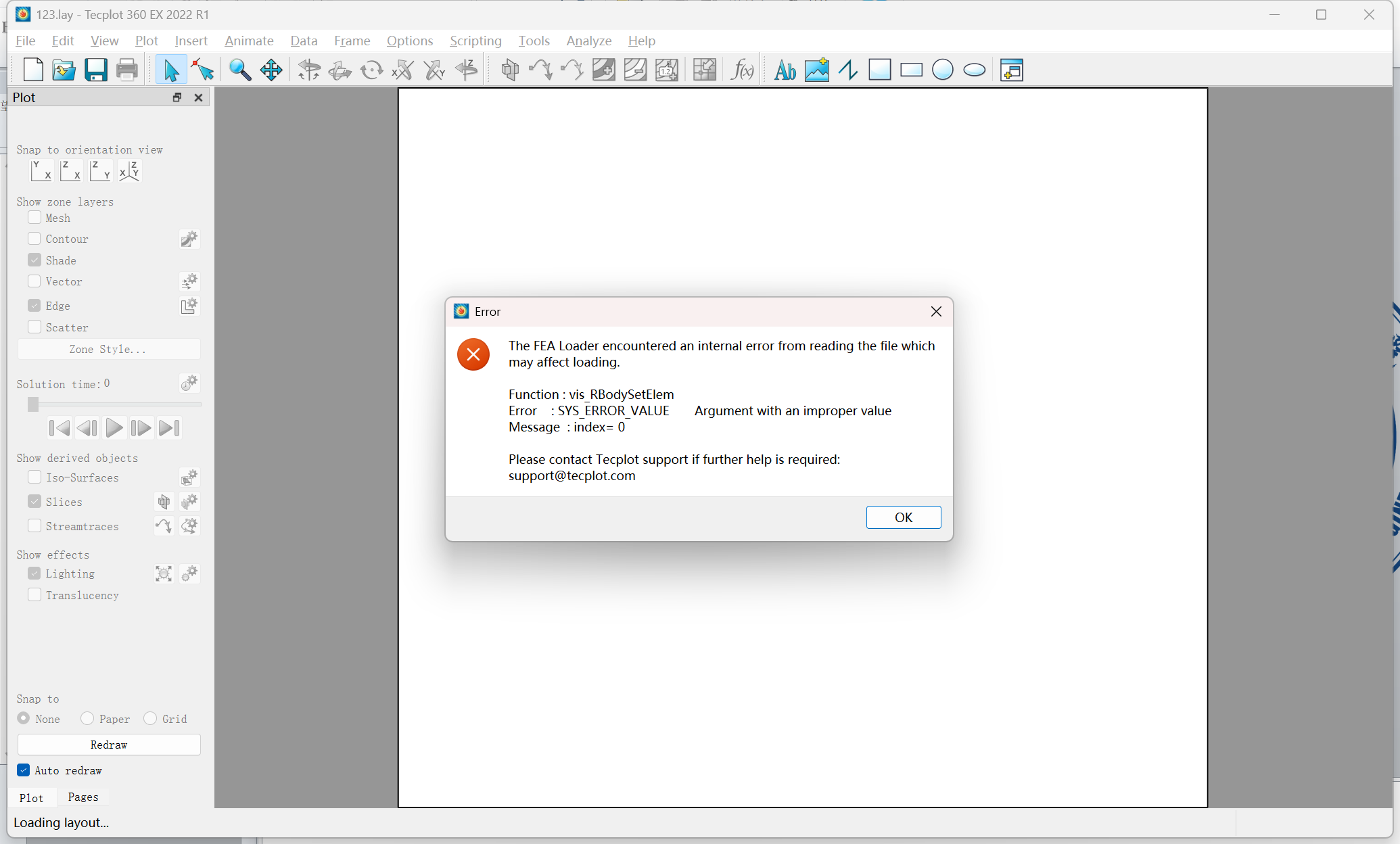Switch to the Plot sidebar tab
This screenshot has height=844, width=1400.
[31, 798]
